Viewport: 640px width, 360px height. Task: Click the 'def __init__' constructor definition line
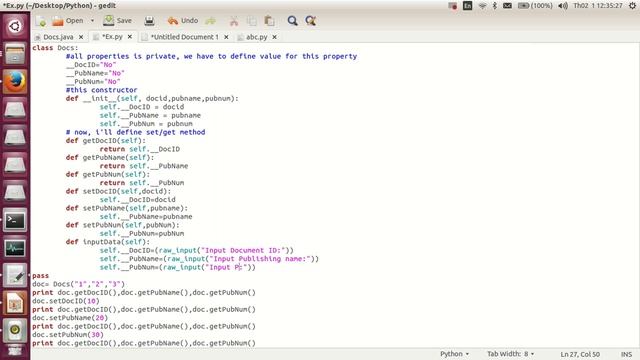152,98
